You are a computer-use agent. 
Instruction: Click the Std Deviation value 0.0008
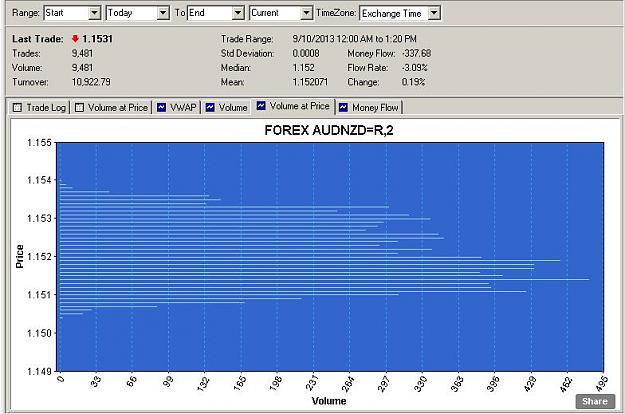tap(306, 53)
